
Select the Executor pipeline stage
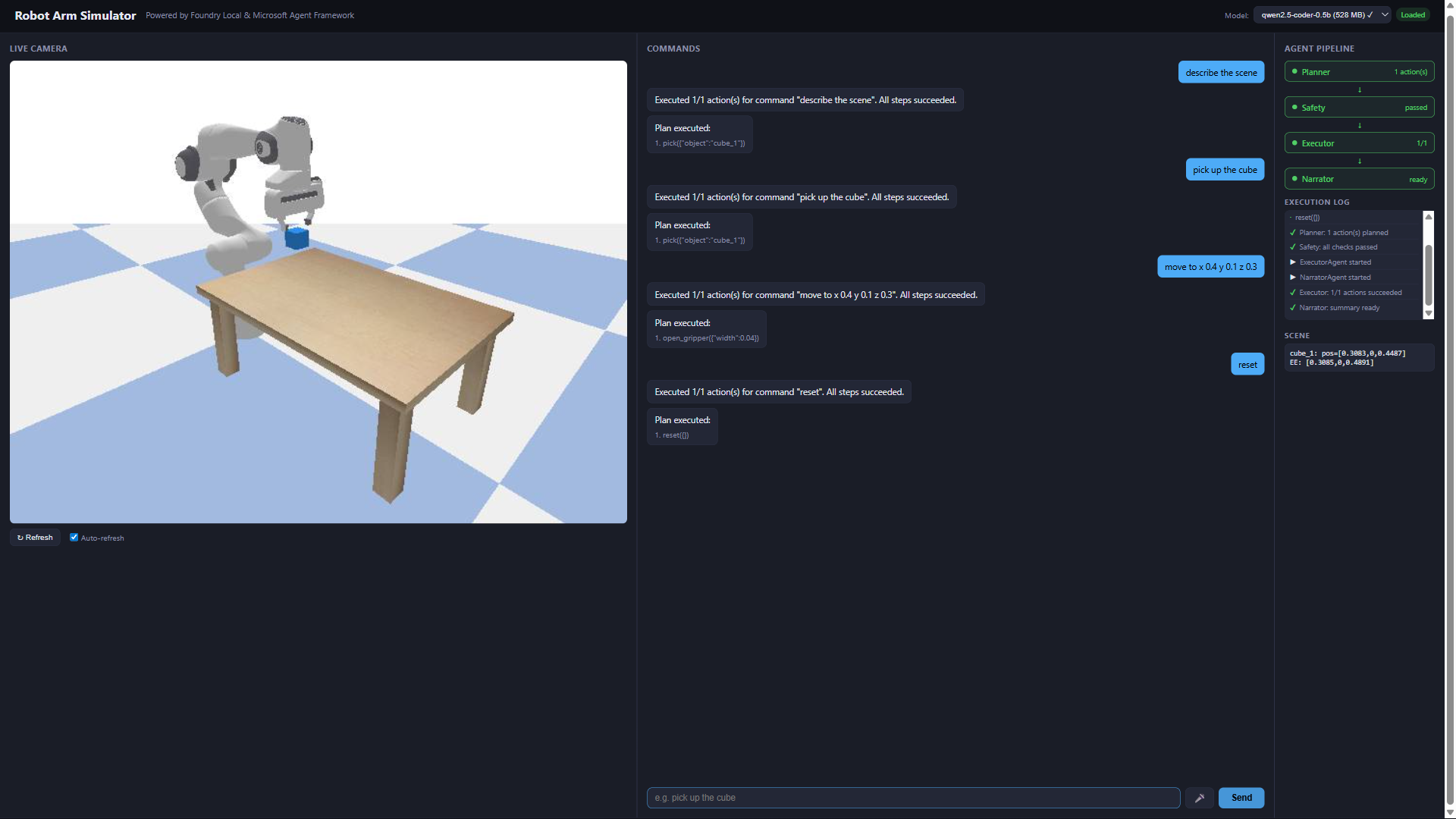(1359, 143)
